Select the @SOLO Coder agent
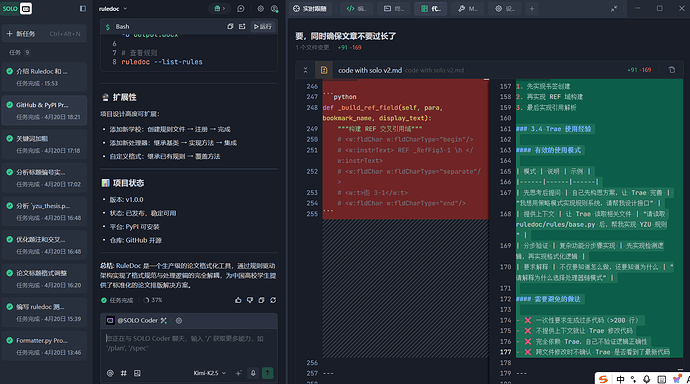690x384 pixels. [x=137, y=321]
